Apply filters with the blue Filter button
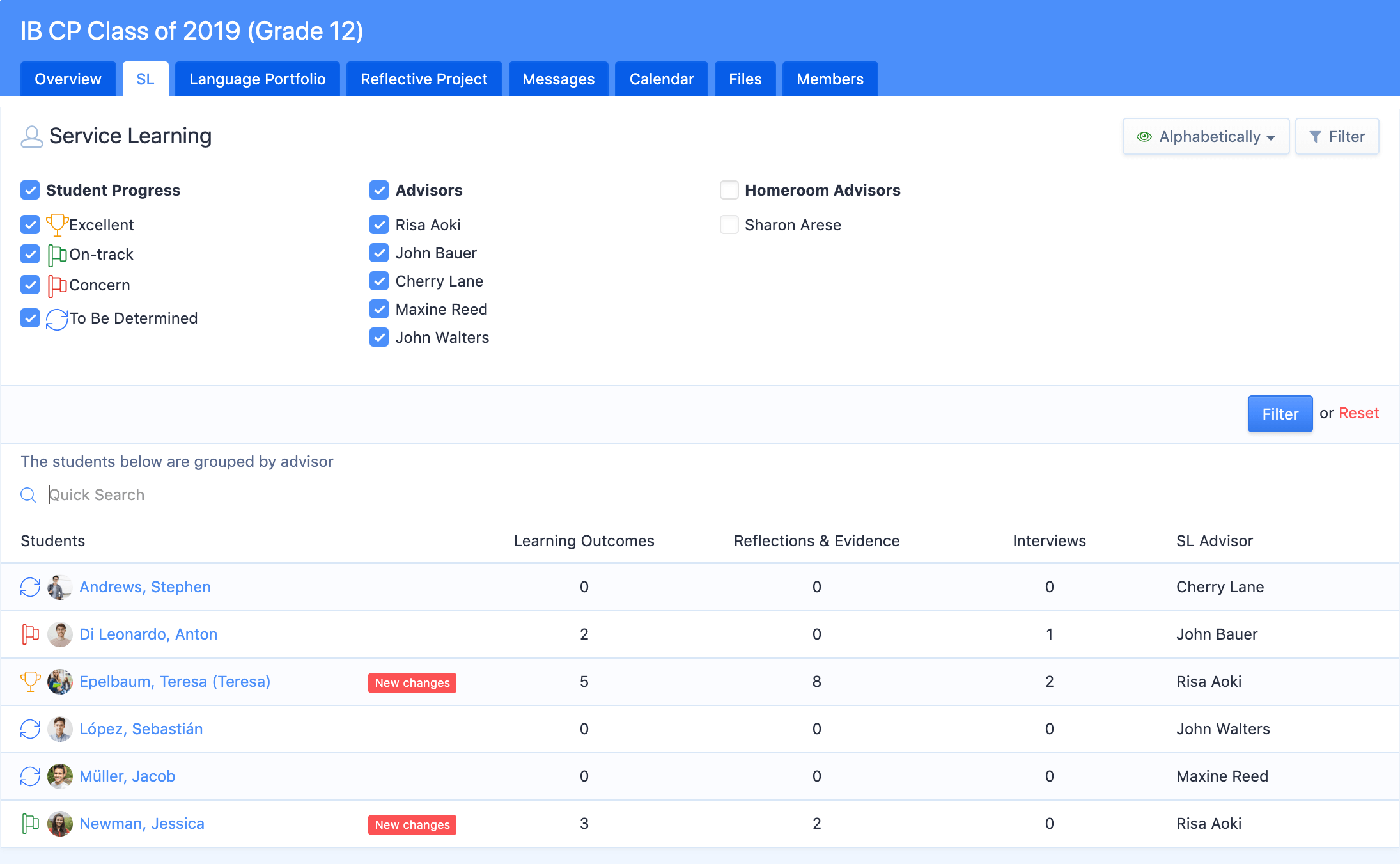This screenshot has height=864, width=1400. click(1280, 414)
